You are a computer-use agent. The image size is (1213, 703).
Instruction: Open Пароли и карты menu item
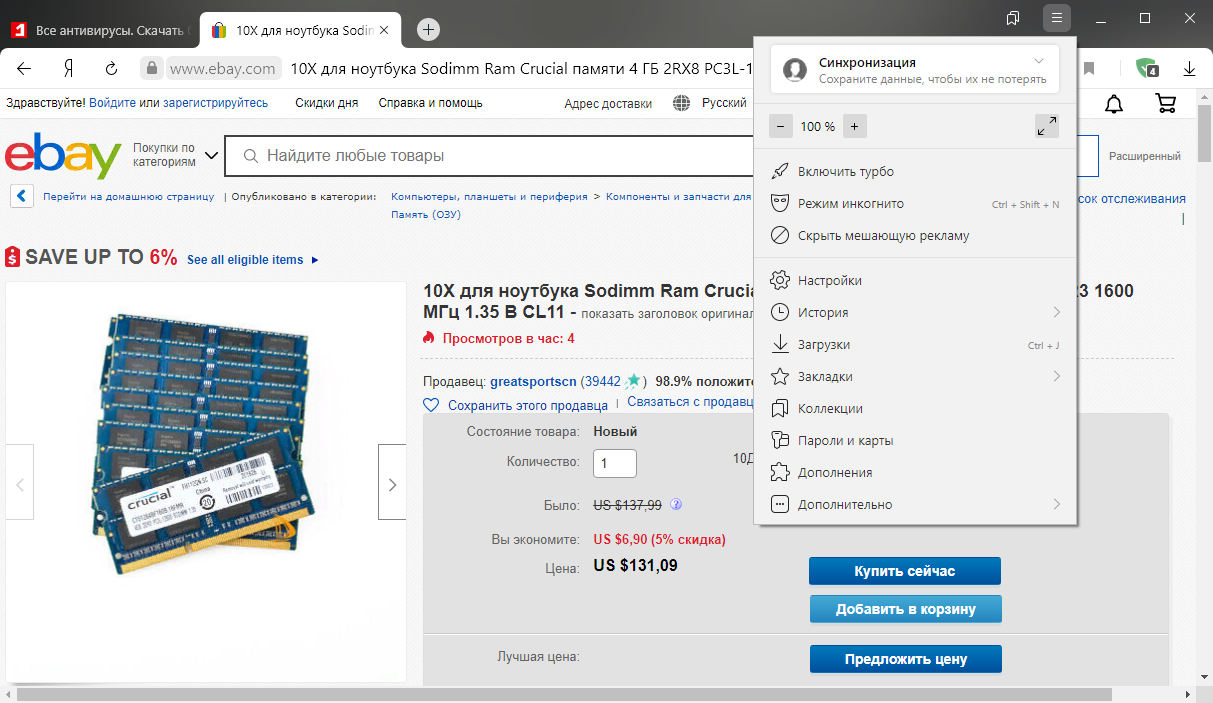(x=915, y=441)
